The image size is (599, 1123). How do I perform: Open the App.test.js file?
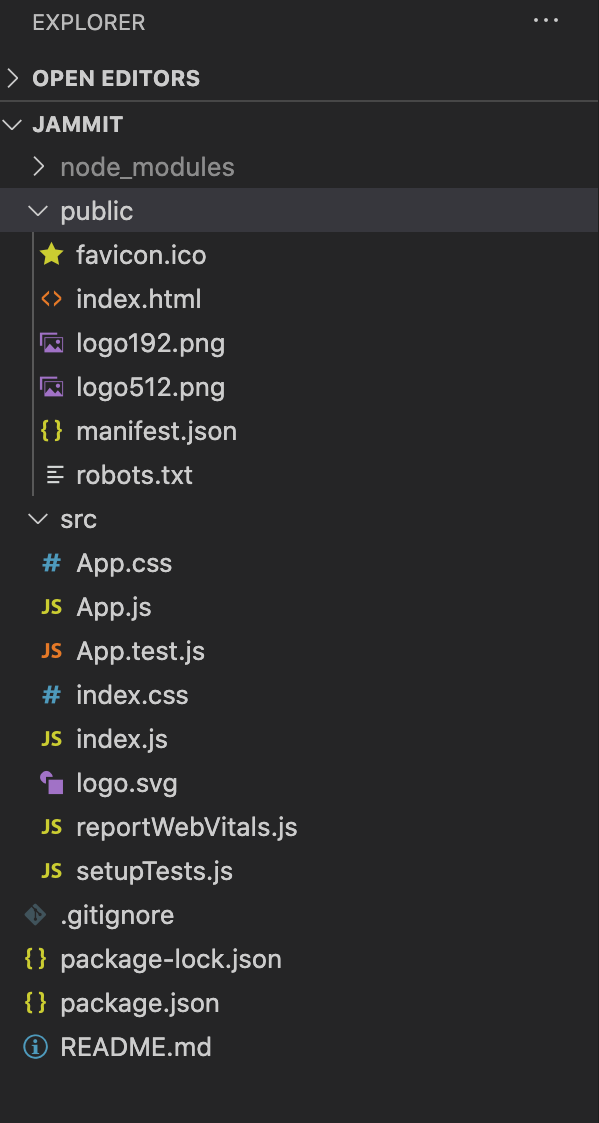(x=140, y=651)
